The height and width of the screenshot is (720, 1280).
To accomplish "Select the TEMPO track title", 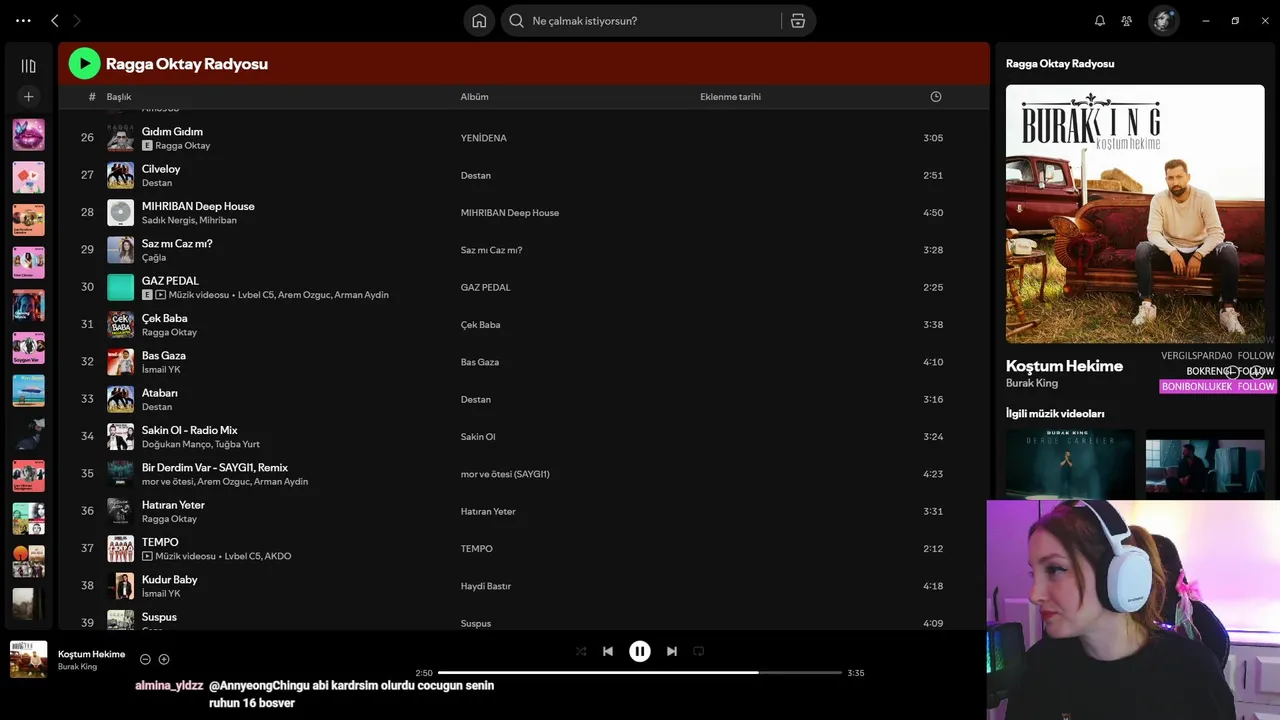I will pyautogui.click(x=160, y=542).
